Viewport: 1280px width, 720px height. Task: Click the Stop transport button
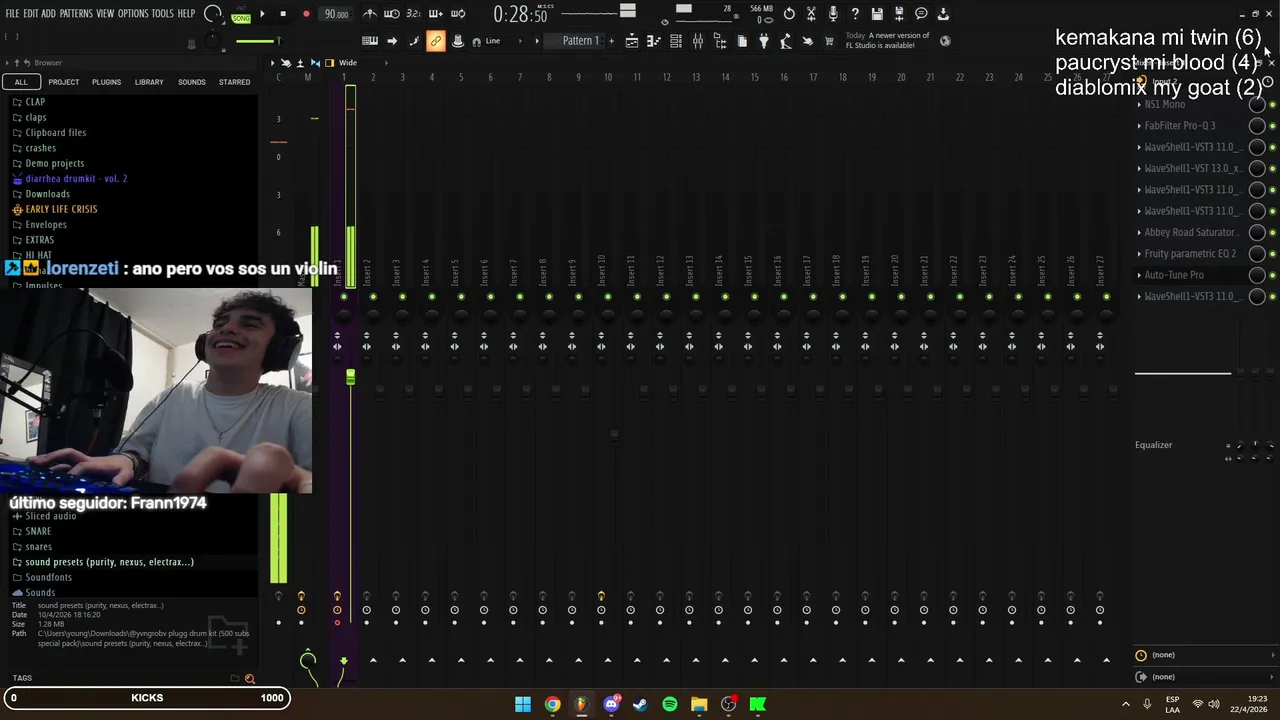pyautogui.click(x=283, y=14)
